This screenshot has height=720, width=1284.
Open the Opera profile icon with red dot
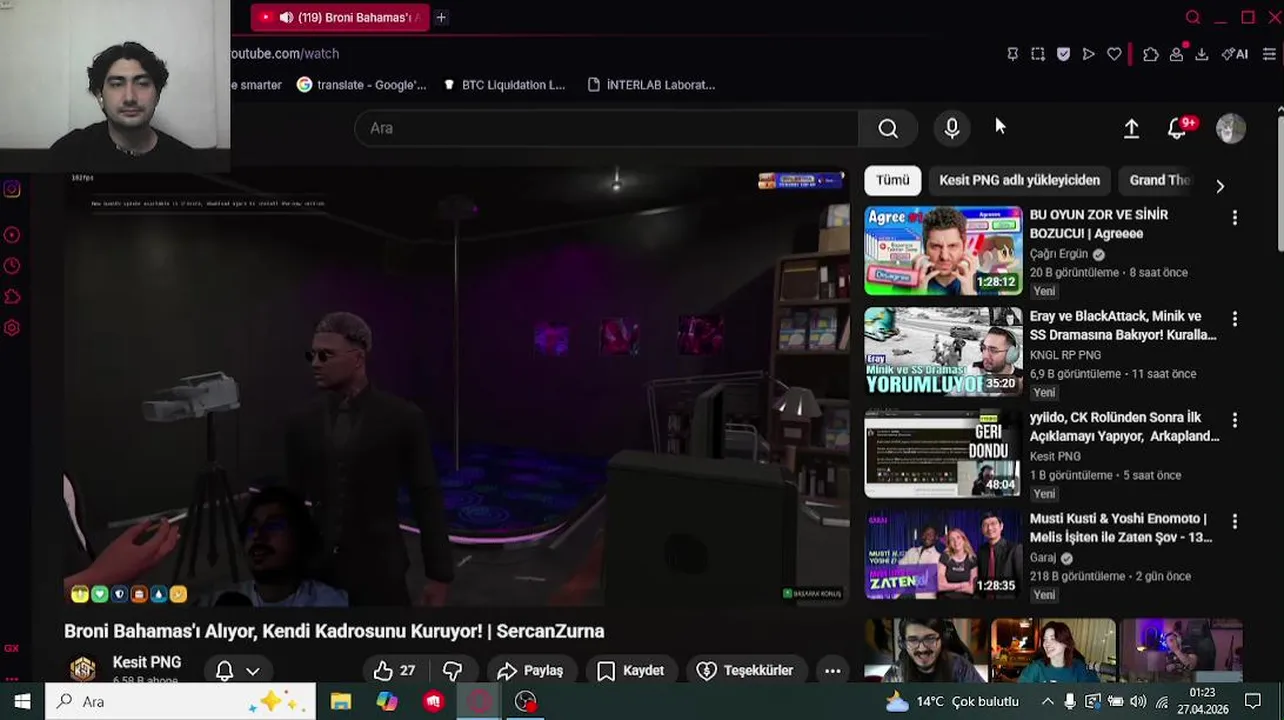tap(1177, 54)
